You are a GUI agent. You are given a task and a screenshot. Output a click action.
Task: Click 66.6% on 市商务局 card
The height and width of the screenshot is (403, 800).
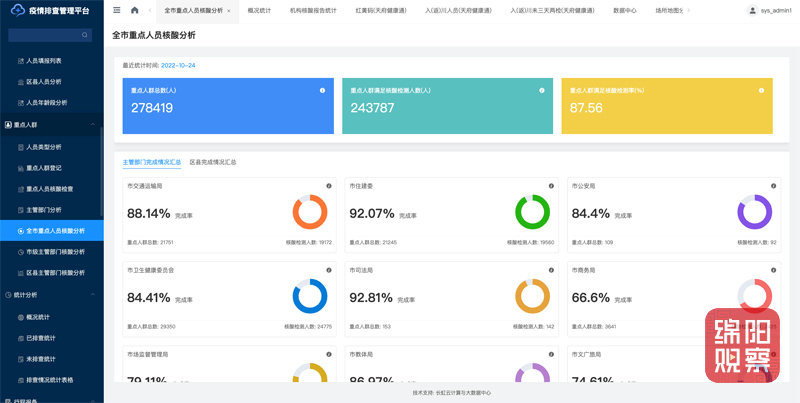click(591, 298)
